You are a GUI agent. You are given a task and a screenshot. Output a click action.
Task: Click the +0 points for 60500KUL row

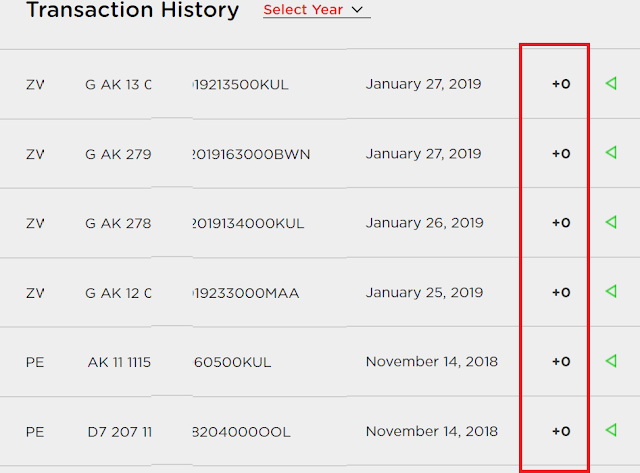click(x=561, y=362)
